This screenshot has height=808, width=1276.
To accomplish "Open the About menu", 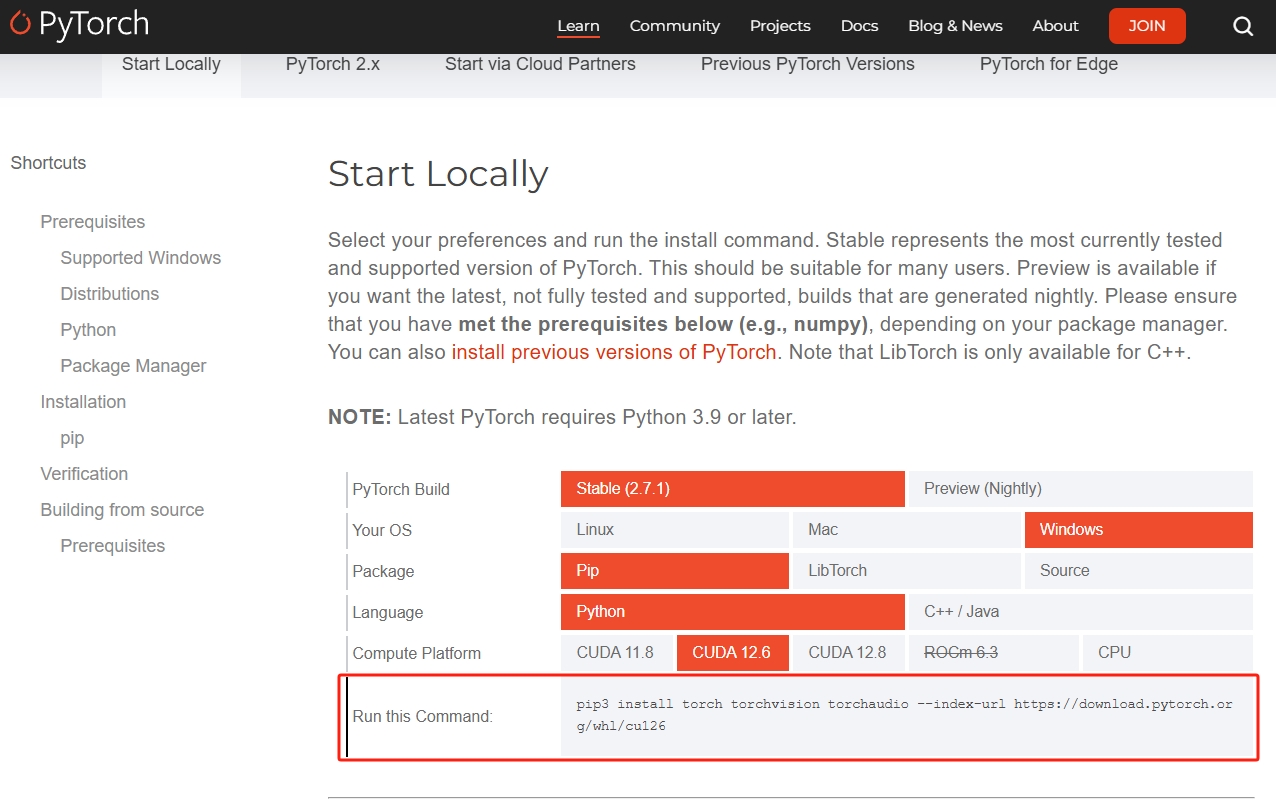I will (1055, 26).
